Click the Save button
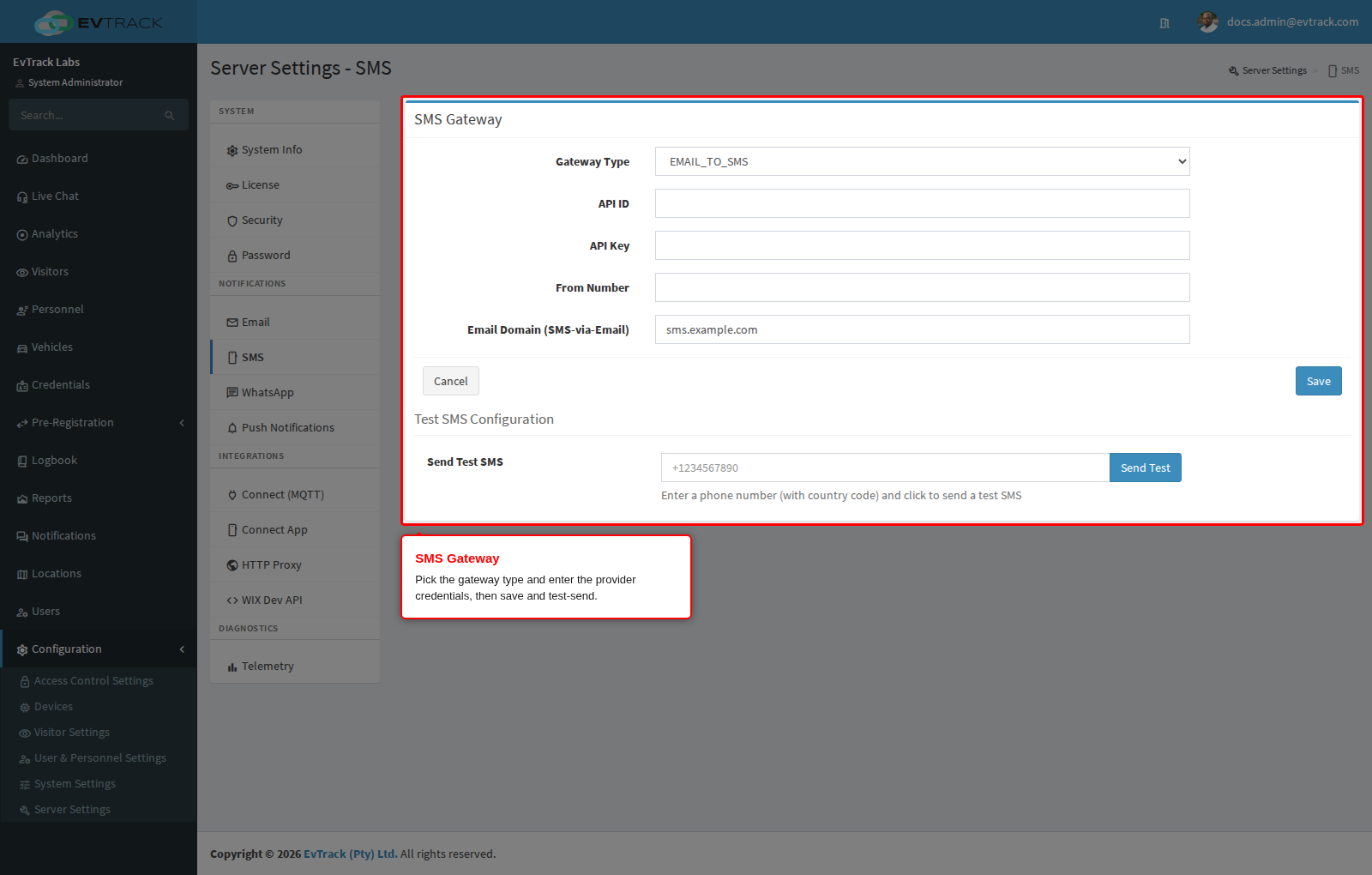Viewport: 1372px width, 875px height. [1319, 381]
